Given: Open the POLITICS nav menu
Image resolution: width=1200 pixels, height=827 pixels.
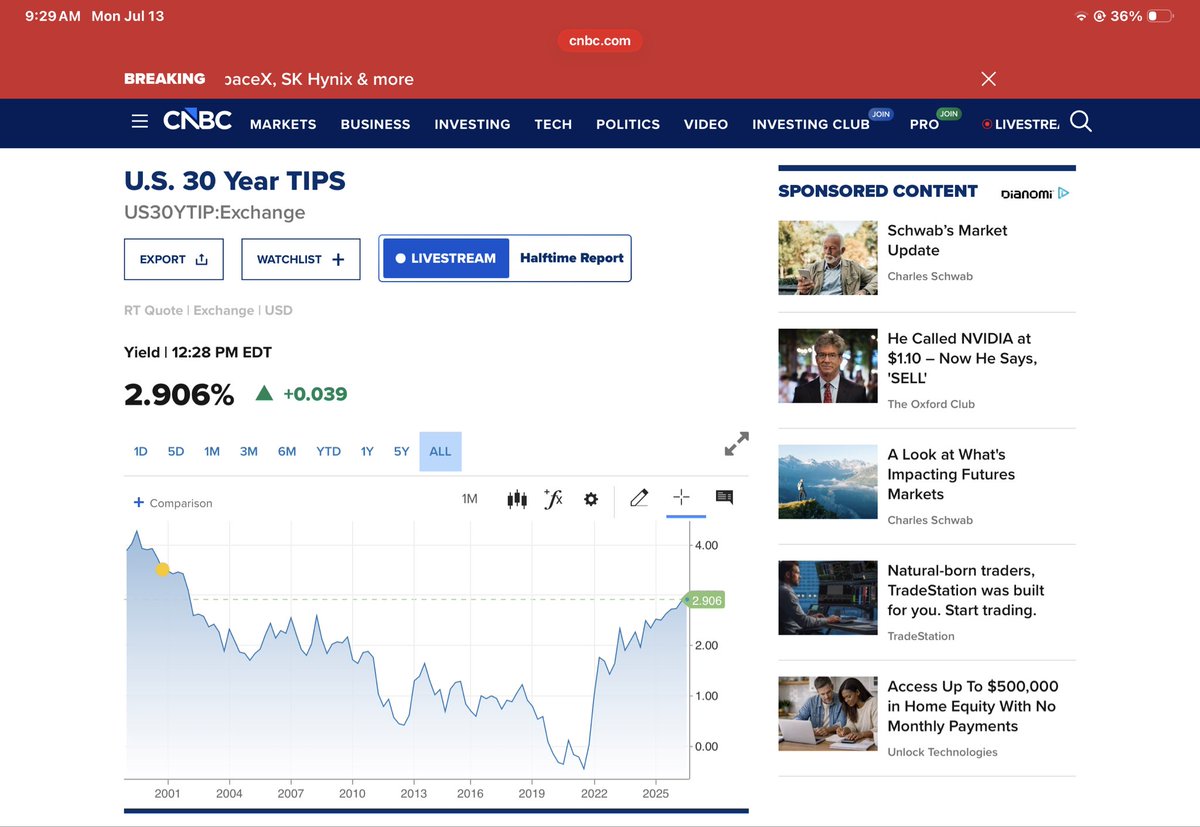Looking at the screenshot, I should pos(628,124).
